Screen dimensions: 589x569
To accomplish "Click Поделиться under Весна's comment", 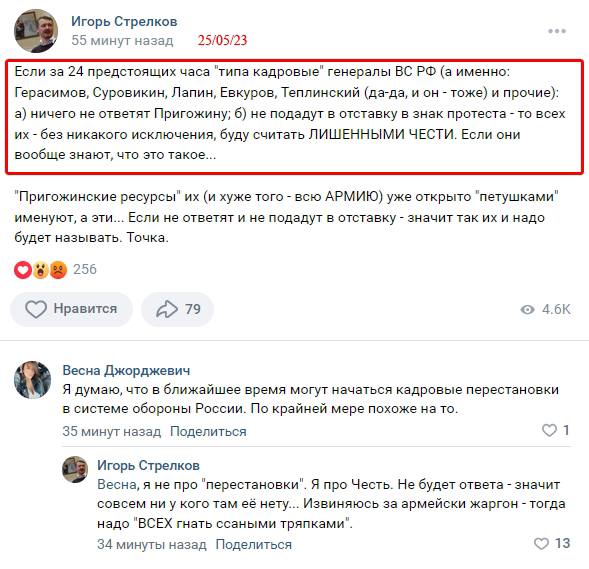I will 208,432.
